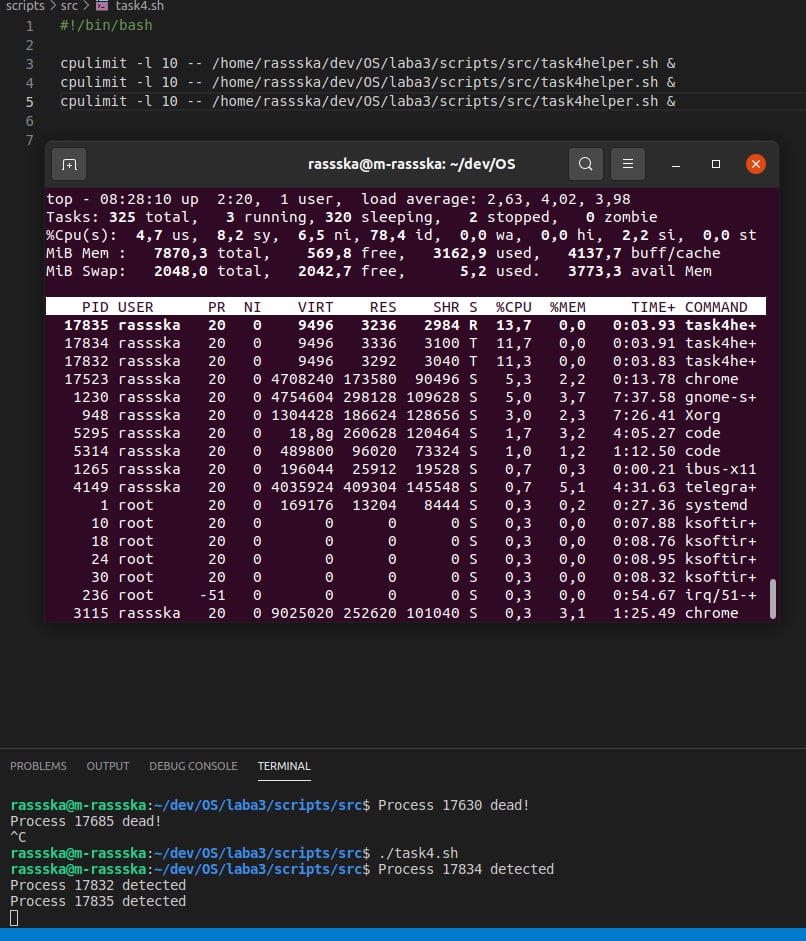806x941 pixels.
Task: Click the '3773,3 avail Mem' value
Action: (640, 271)
